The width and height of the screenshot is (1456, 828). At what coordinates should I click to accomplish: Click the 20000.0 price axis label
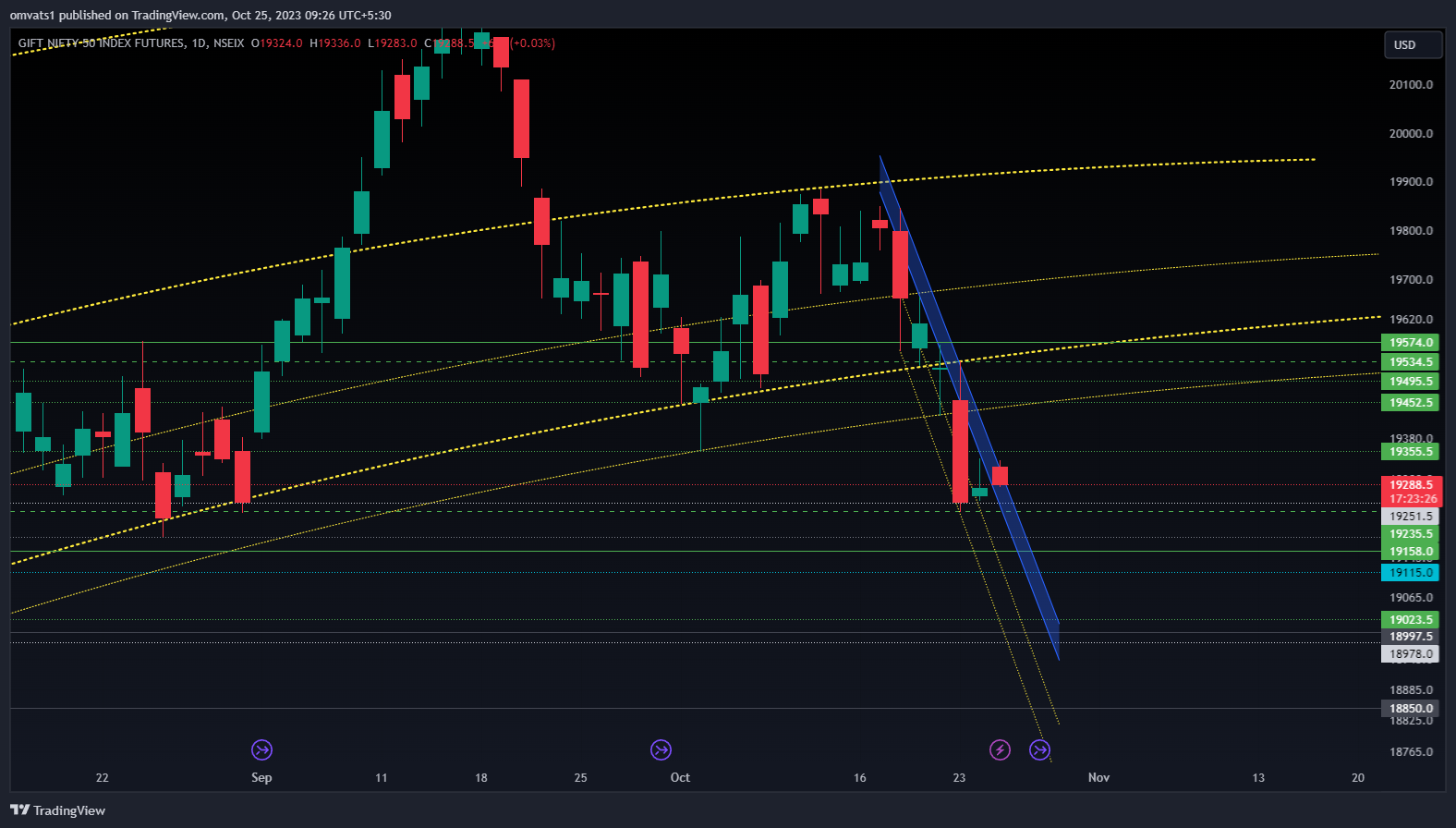click(x=1411, y=134)
